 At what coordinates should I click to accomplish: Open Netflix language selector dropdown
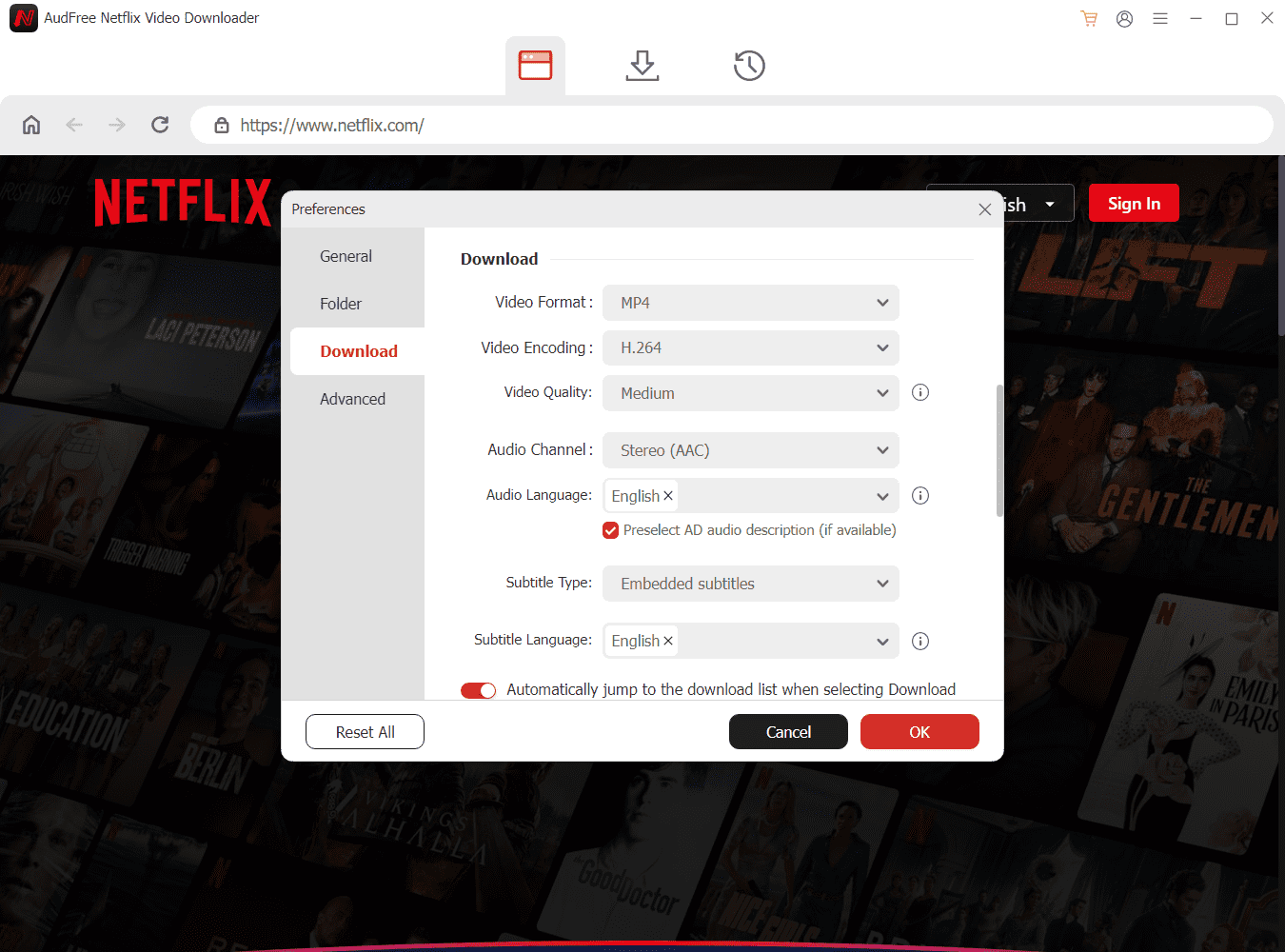click(x=1038, y=203)
